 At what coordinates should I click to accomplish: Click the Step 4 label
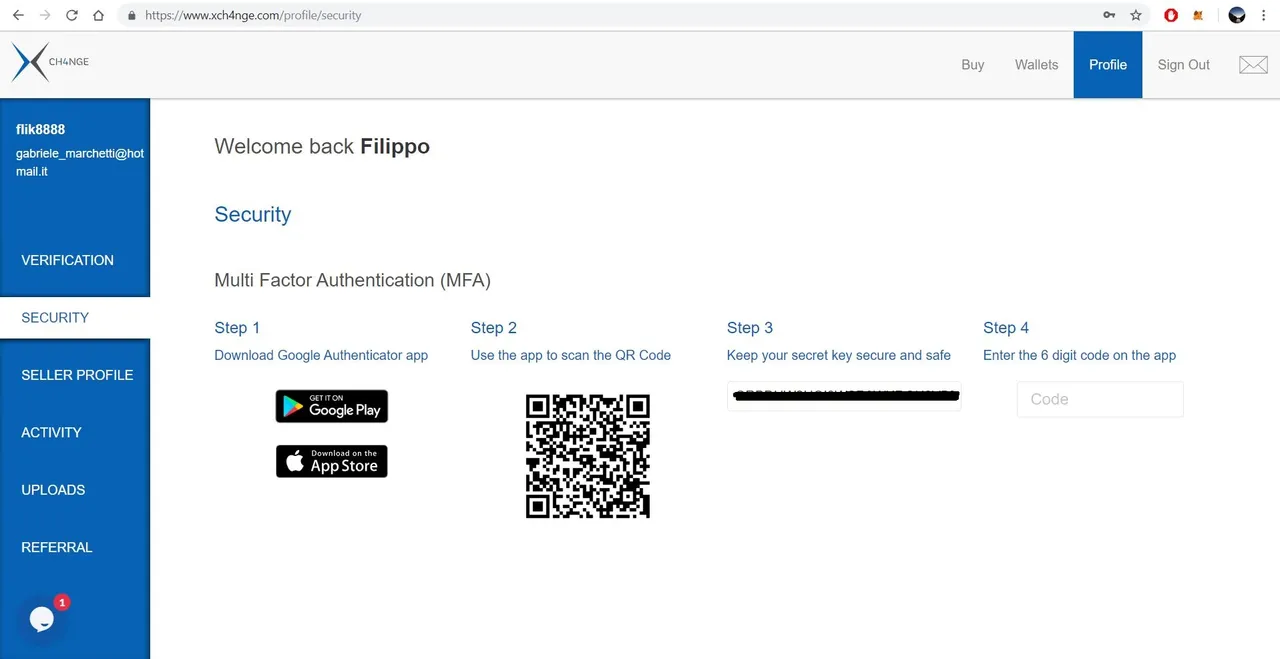click(1006, 328)
